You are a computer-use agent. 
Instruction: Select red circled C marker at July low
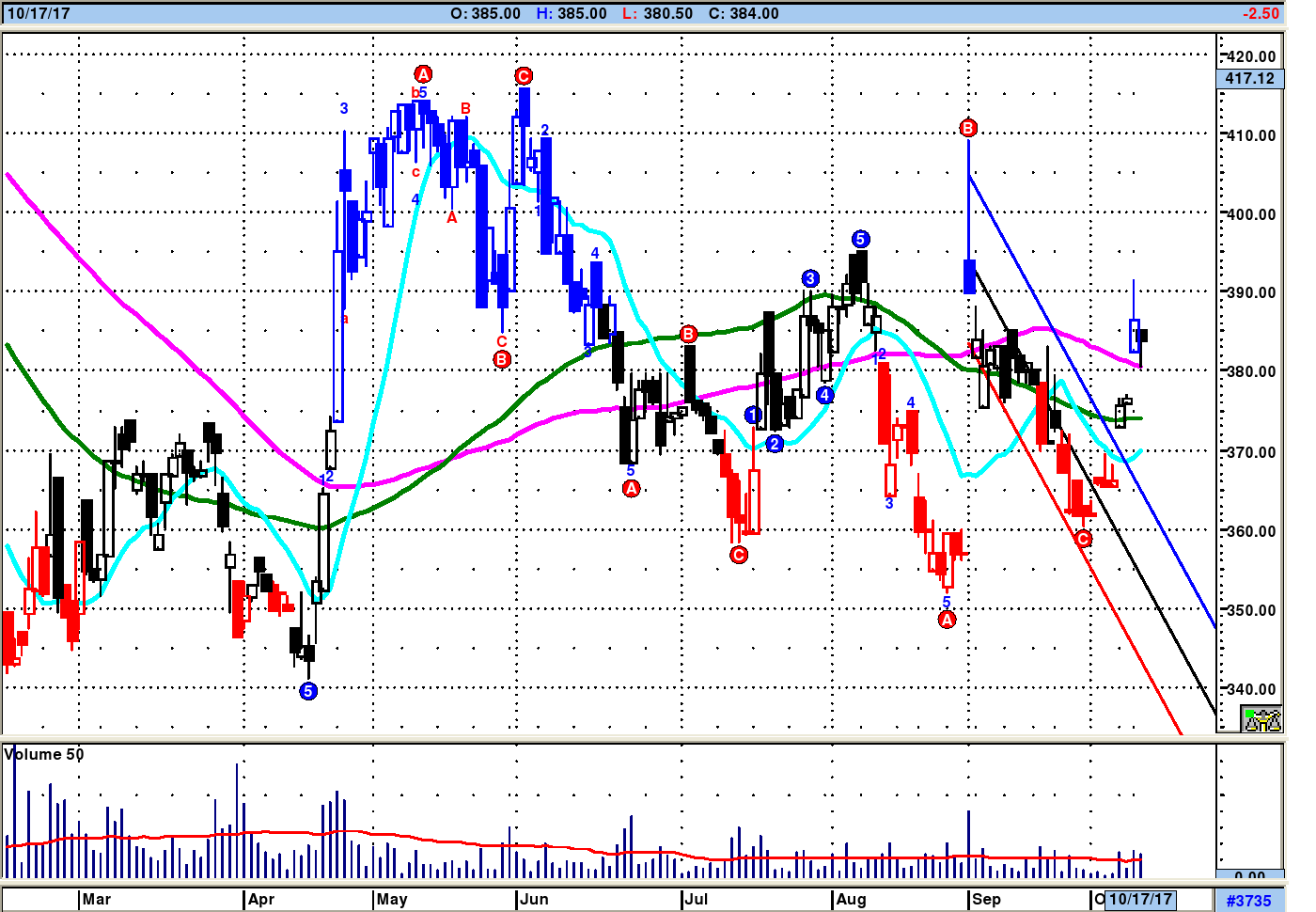(739, 555)
